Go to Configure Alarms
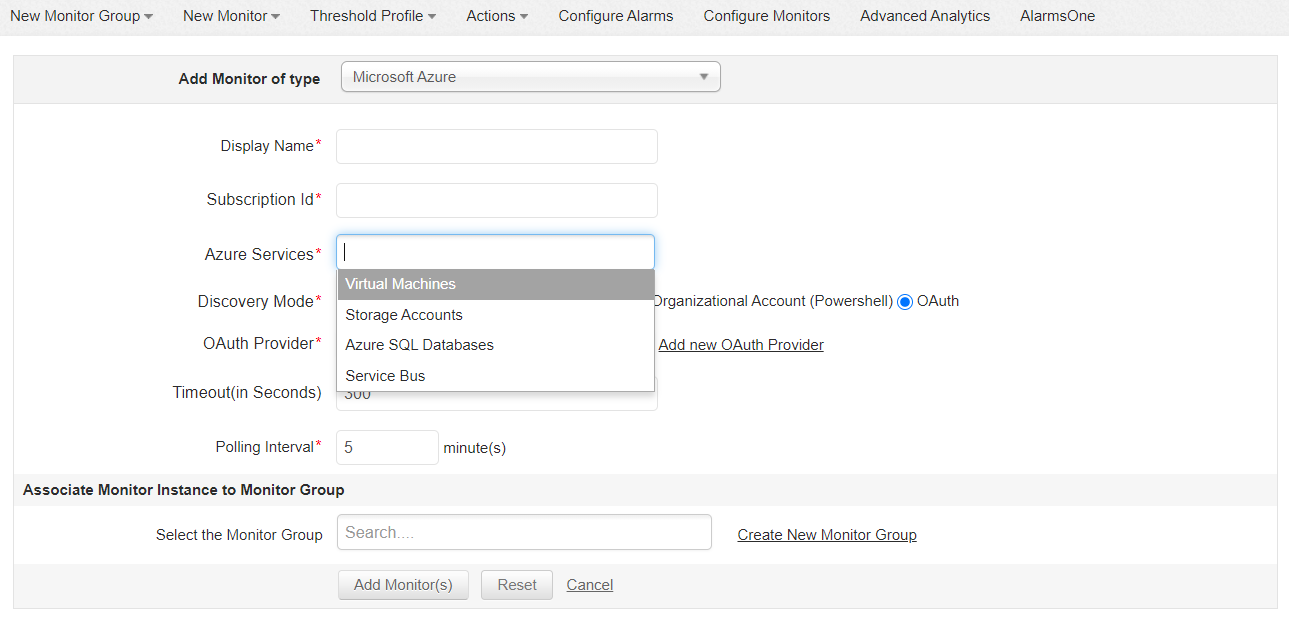Viewport: 1289px width, 626px height. [x=616, y=16]
